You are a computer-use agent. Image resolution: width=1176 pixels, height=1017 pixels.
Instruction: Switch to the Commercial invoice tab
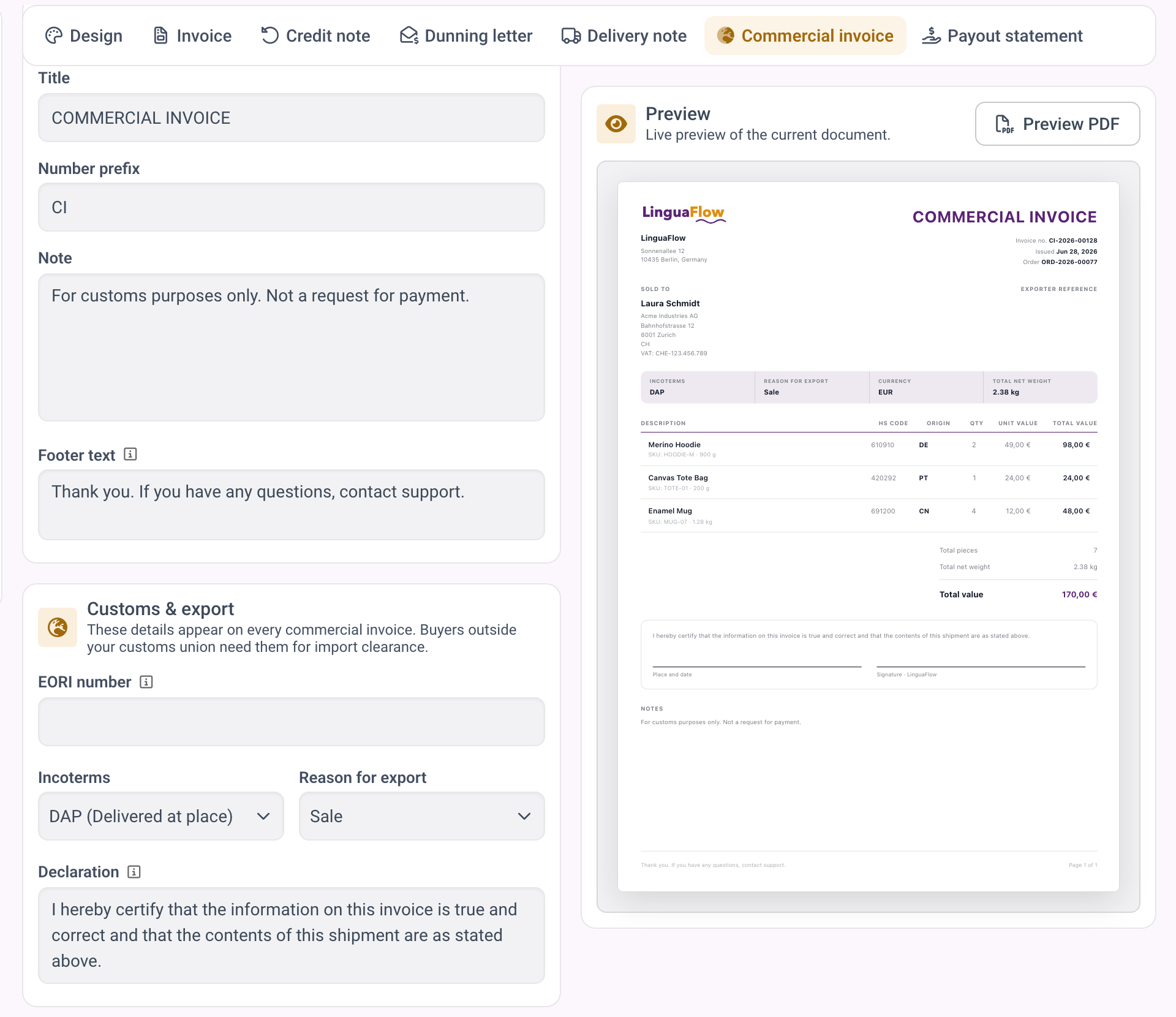point(805,36)
